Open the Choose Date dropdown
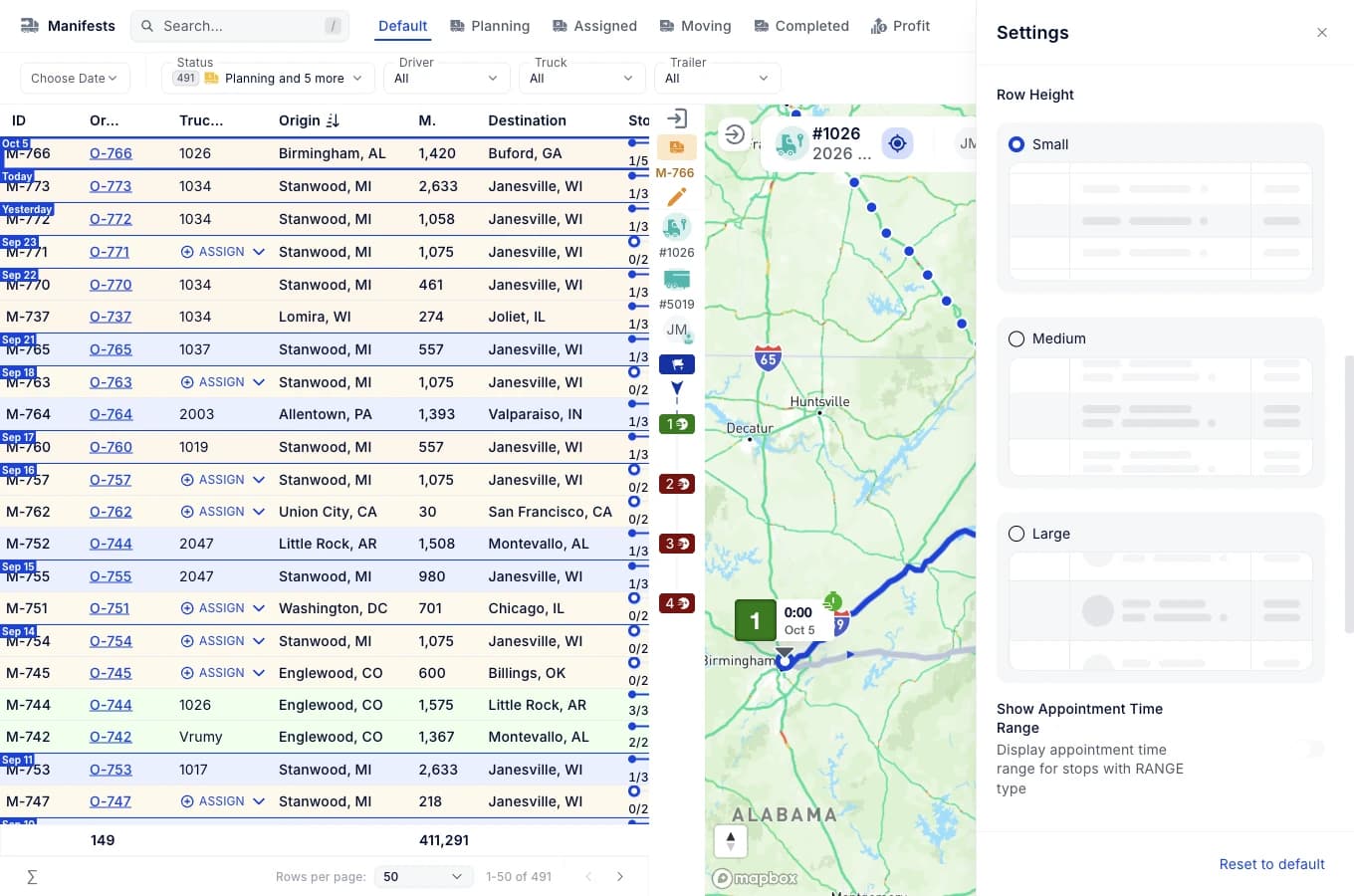1354x896 pixels. click(75, 79)
